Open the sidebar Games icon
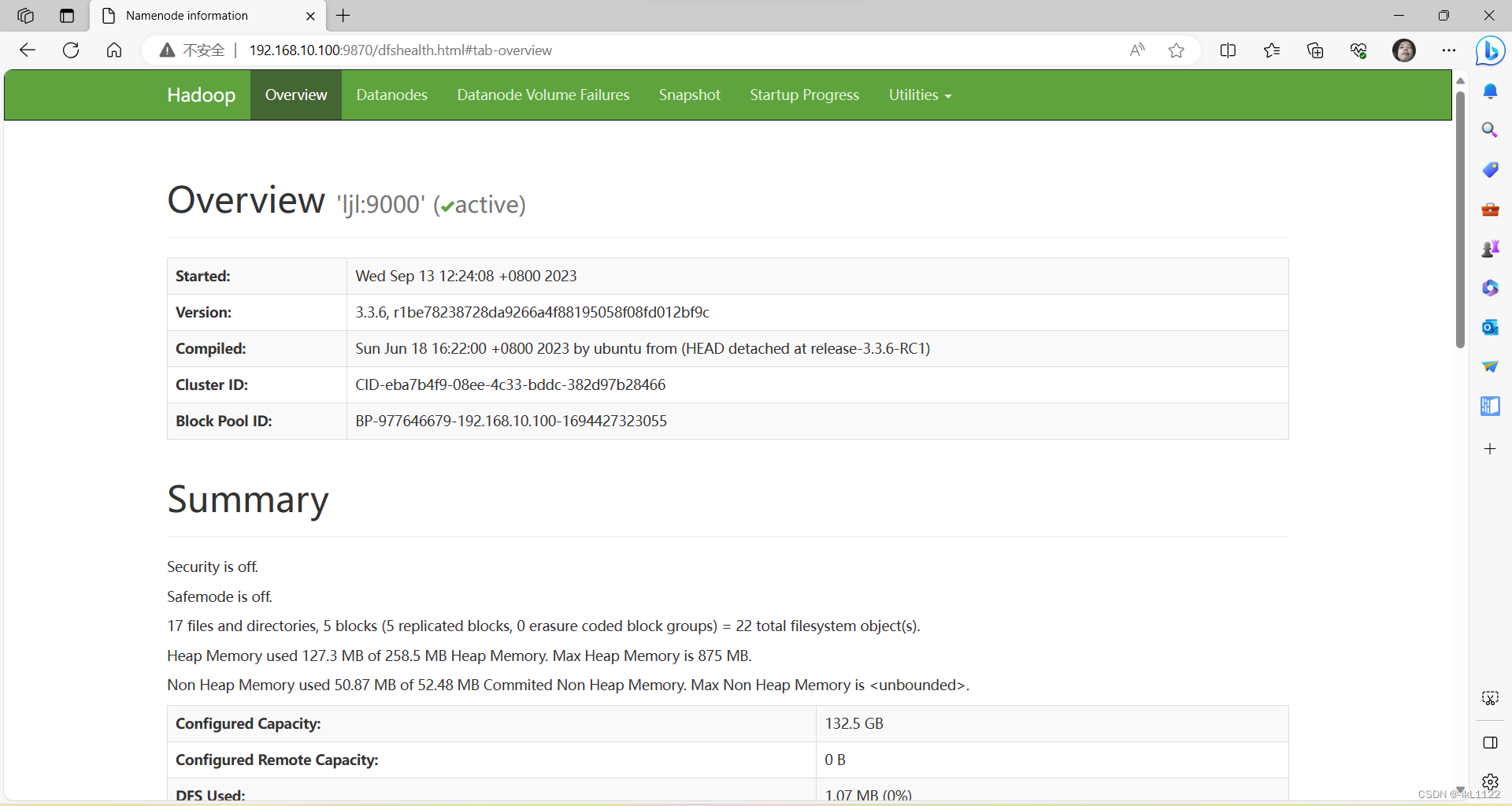Viewport: 1512px width, 806px height. [1490, 249]
